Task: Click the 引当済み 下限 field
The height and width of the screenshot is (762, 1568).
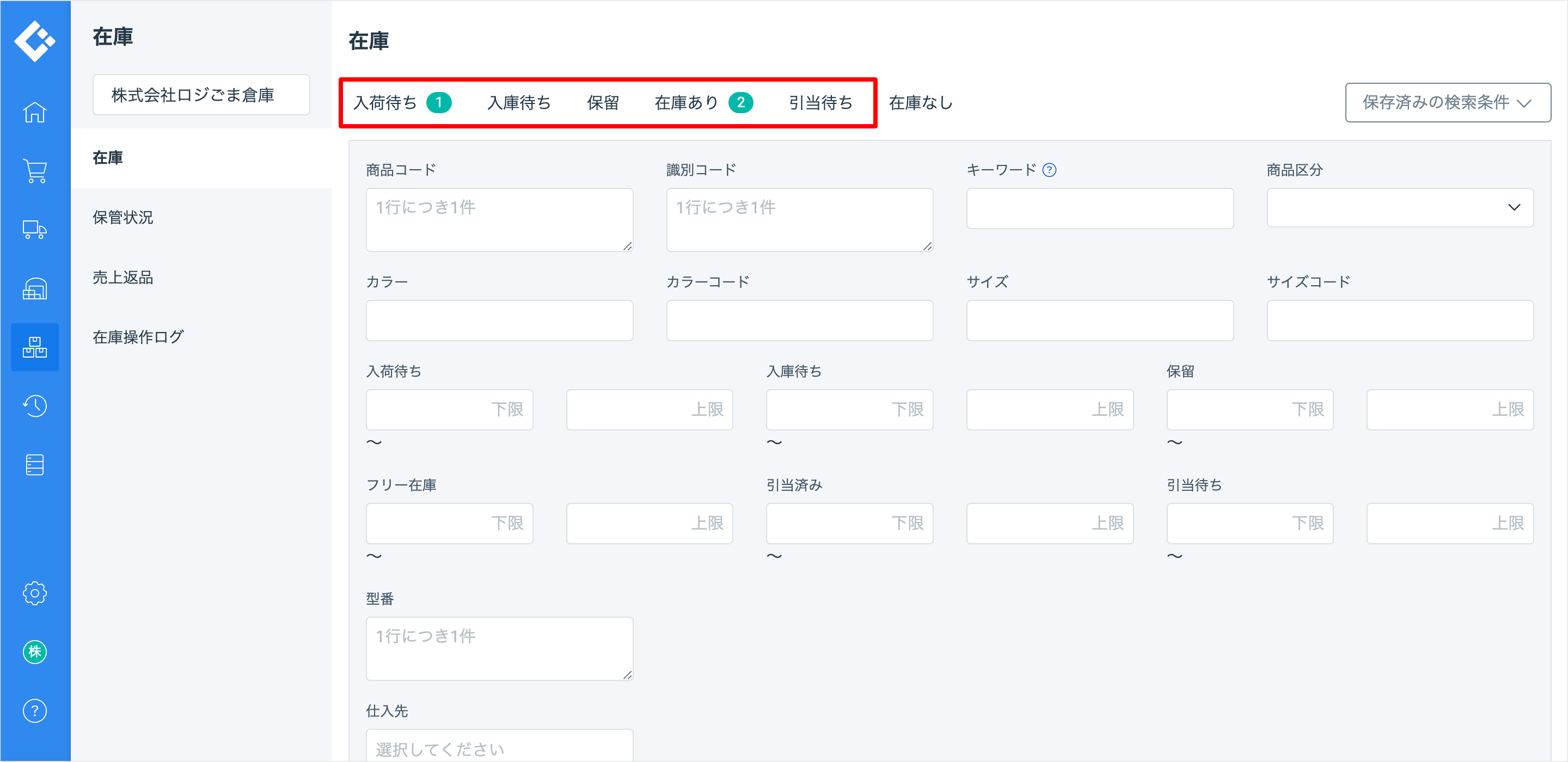Action: click(849, 524)
